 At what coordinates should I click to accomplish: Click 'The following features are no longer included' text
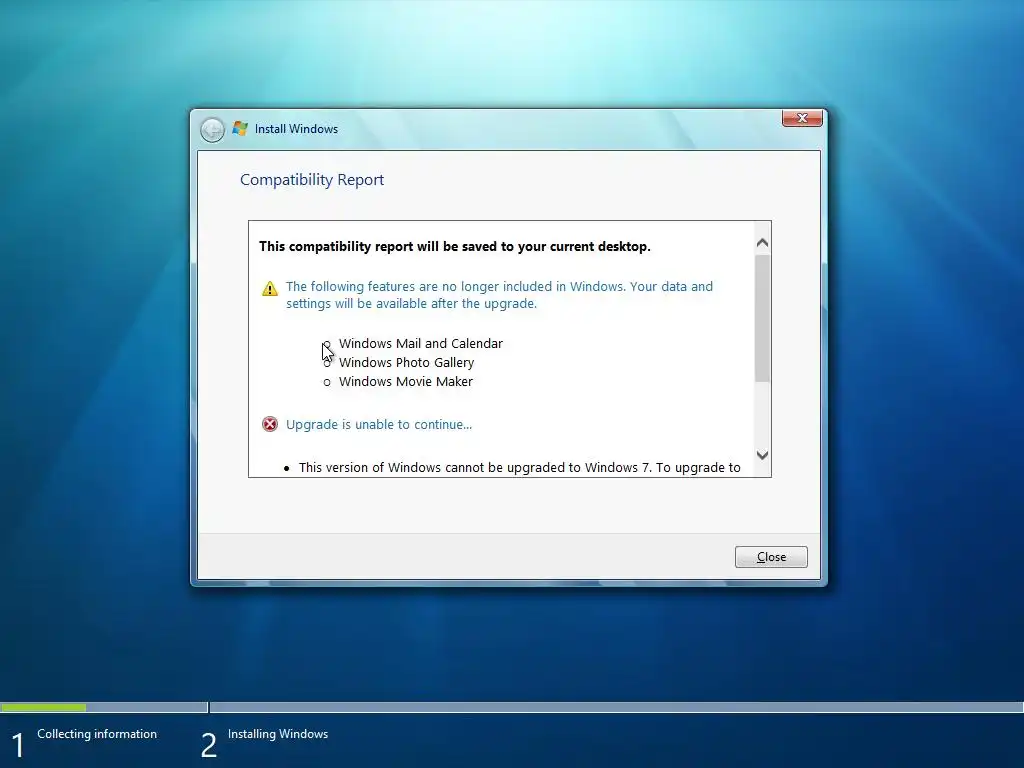499,295
